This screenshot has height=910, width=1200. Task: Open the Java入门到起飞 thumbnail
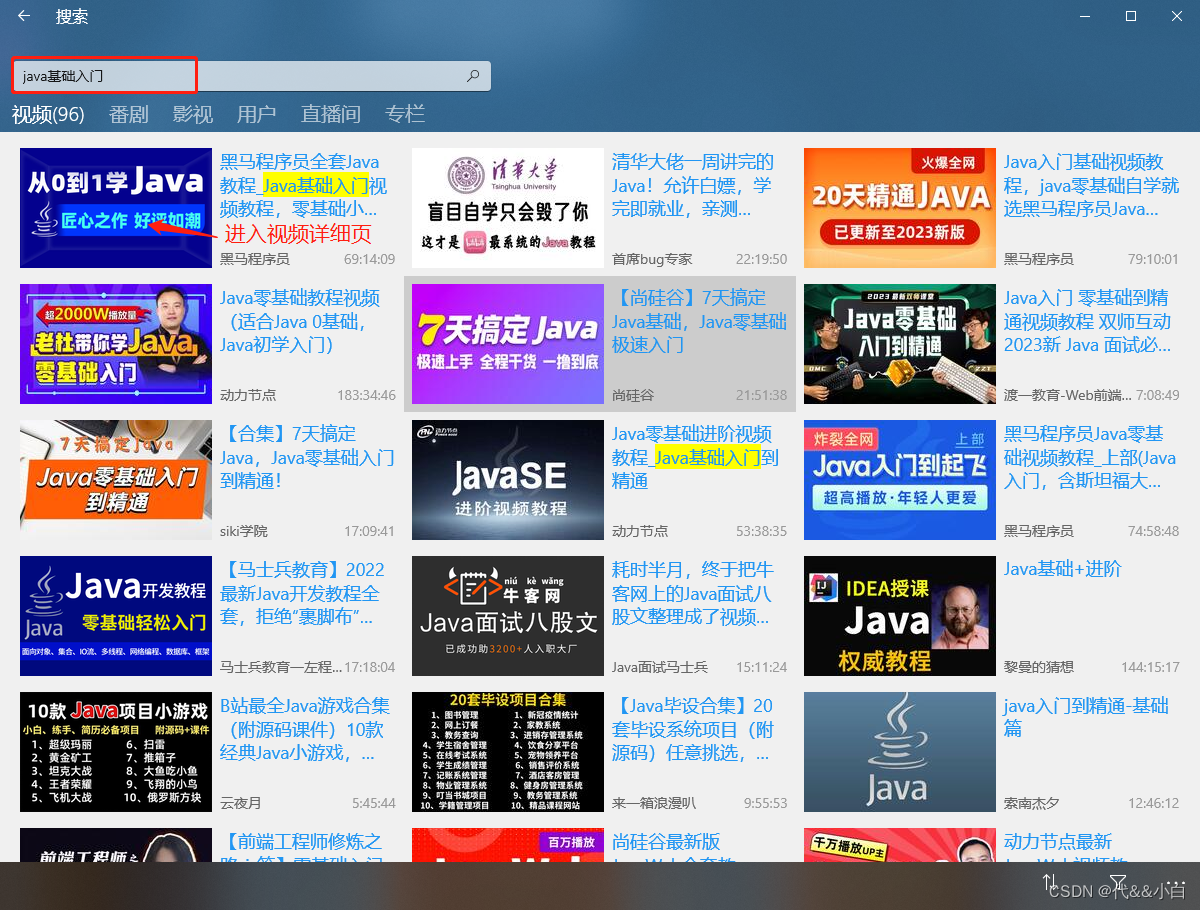(x=900, y=480)
